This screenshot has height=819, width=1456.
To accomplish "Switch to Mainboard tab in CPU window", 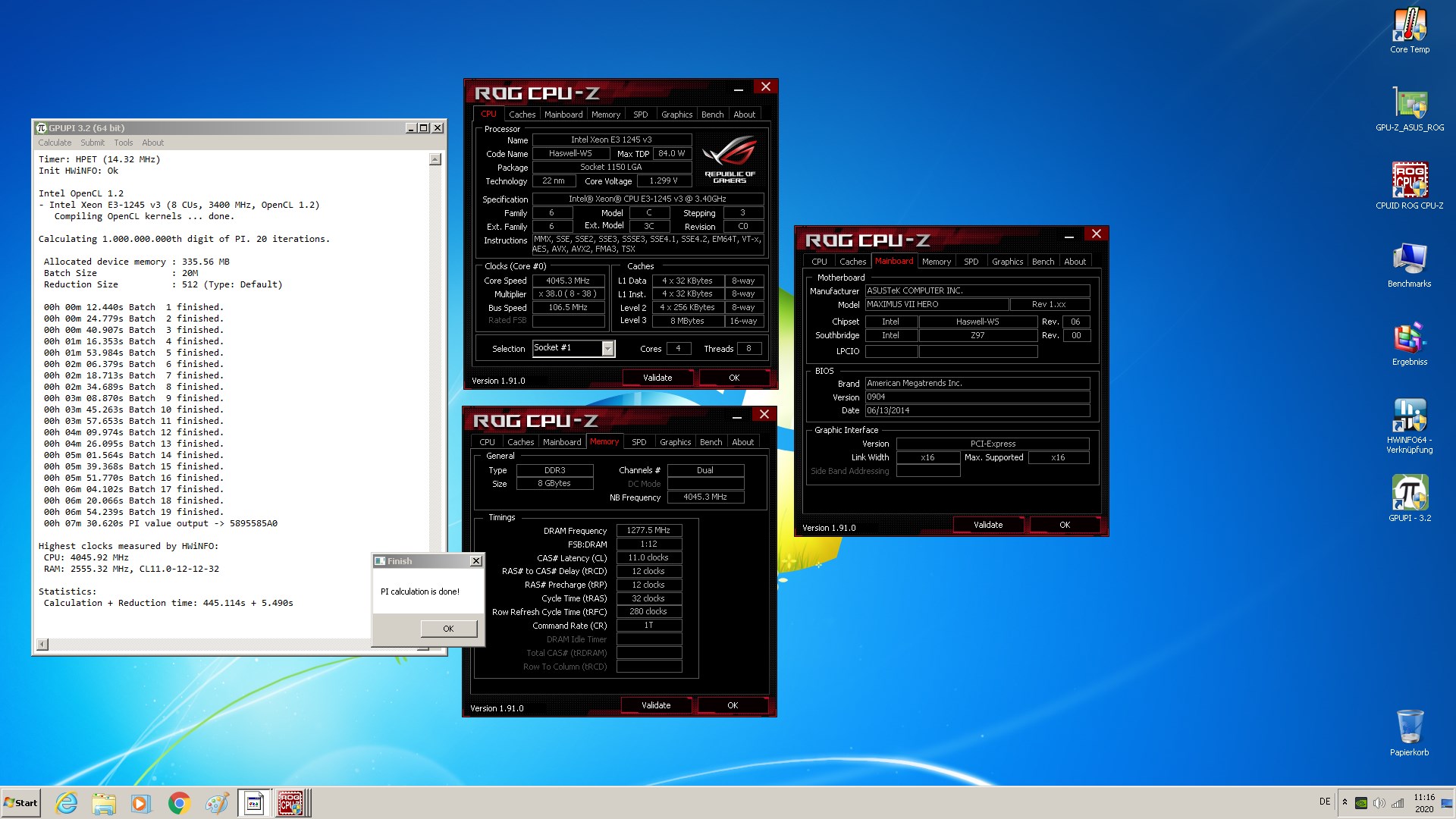I will click(x=563, y=115).
